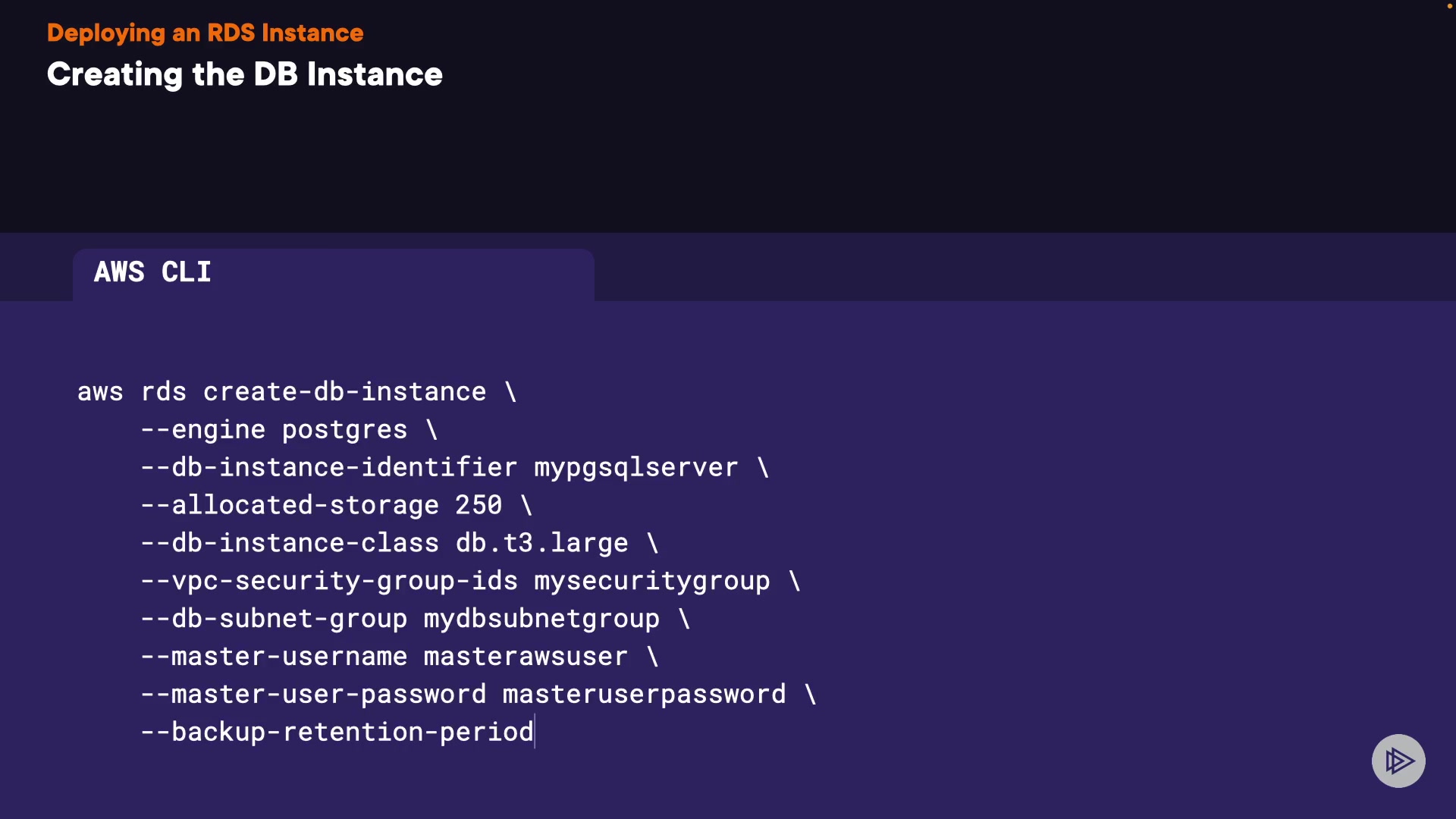1456x819 pixels.
Task: Click the 'Creating the DB Instance' title
Action: (244, 74)
